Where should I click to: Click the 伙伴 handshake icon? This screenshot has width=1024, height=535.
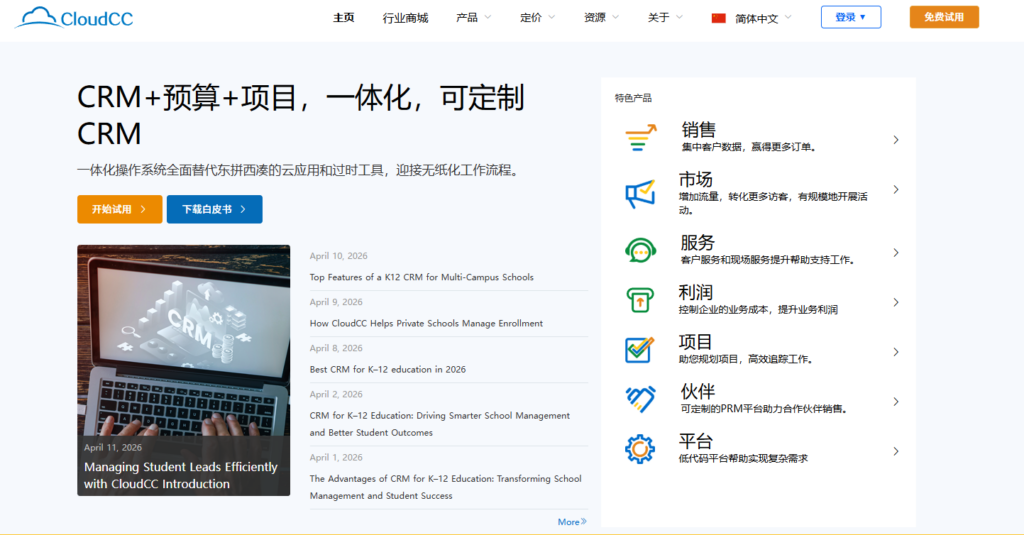pos(640,399)
